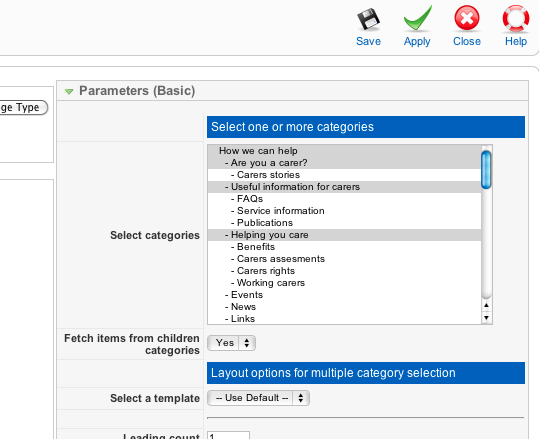Select the 'FAQs' category
Image resolution: width=539 pixels, height=439 pixels.
pyautogui.click(x=344, y=199)
